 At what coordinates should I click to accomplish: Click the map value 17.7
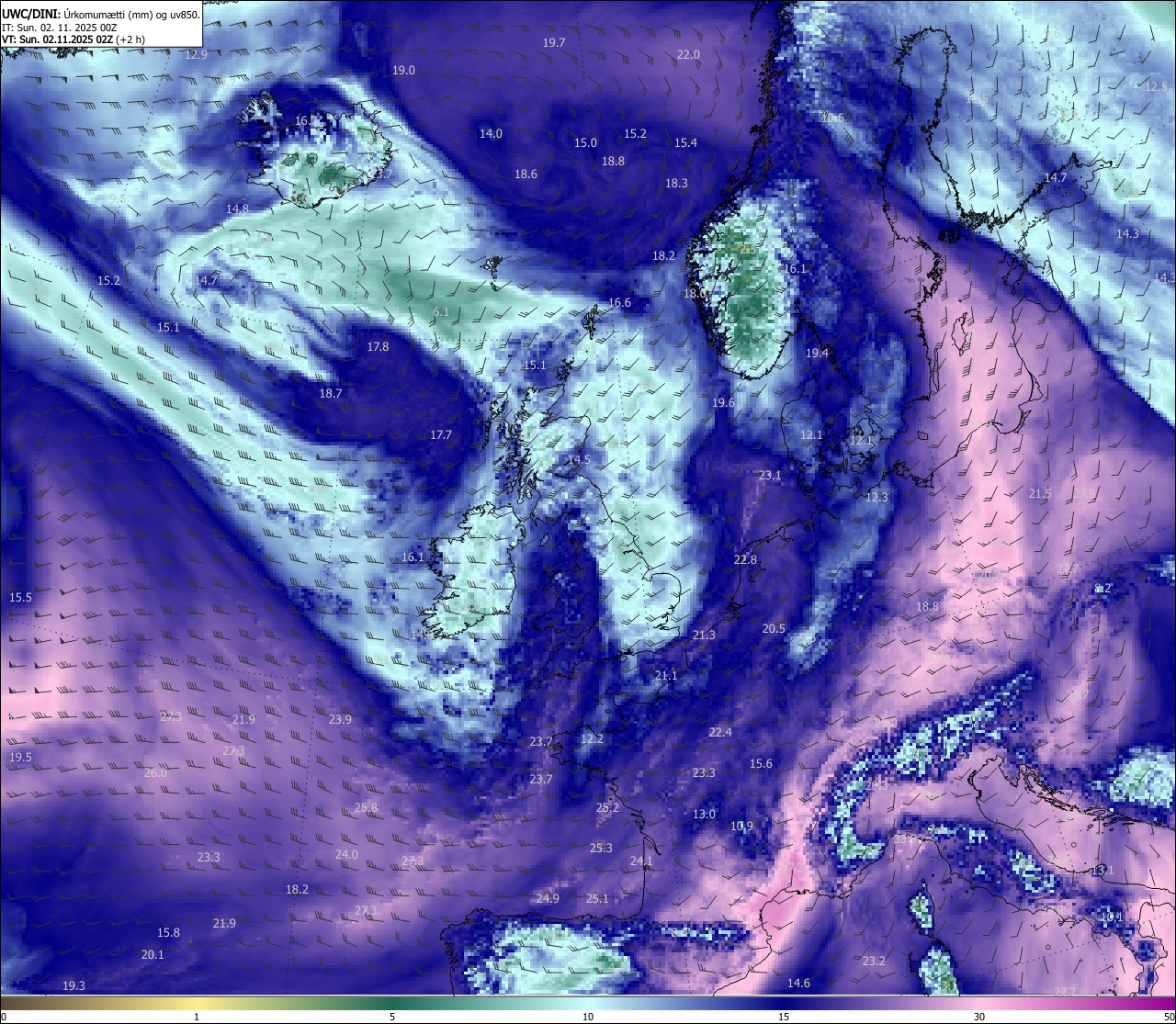(x=441, y=435)
